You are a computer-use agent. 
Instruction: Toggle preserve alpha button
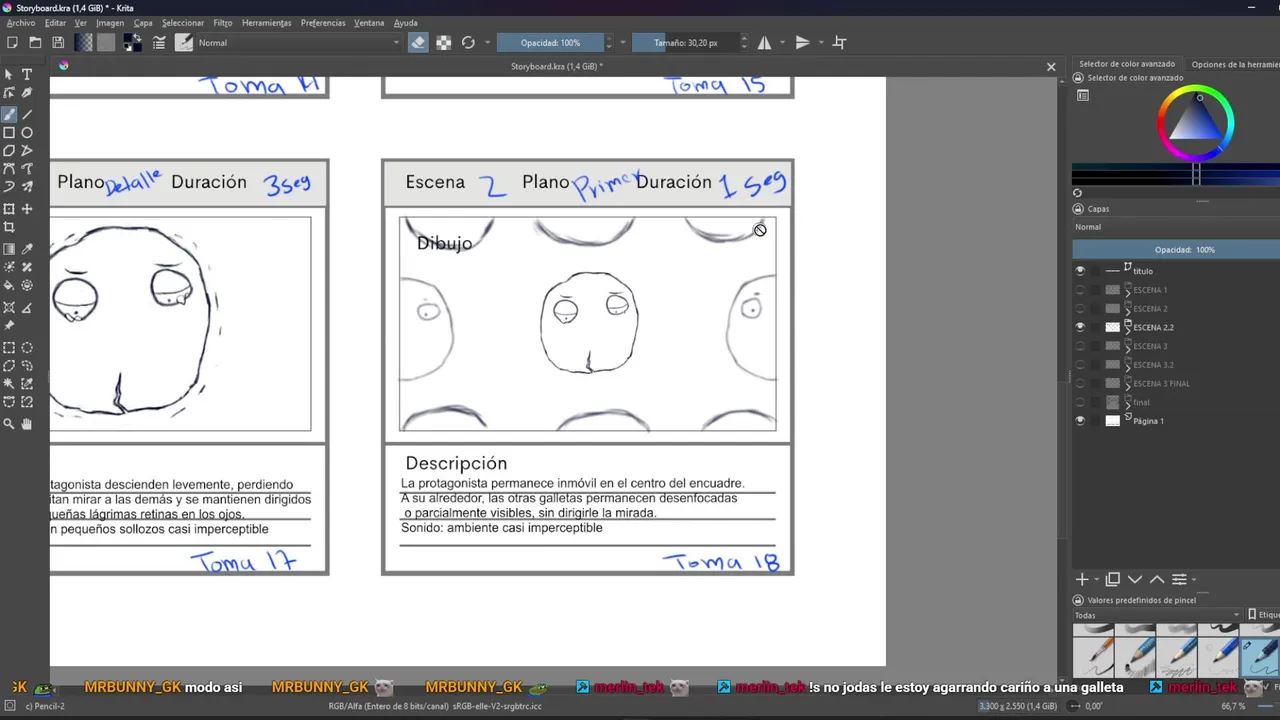tap(443, 43)
